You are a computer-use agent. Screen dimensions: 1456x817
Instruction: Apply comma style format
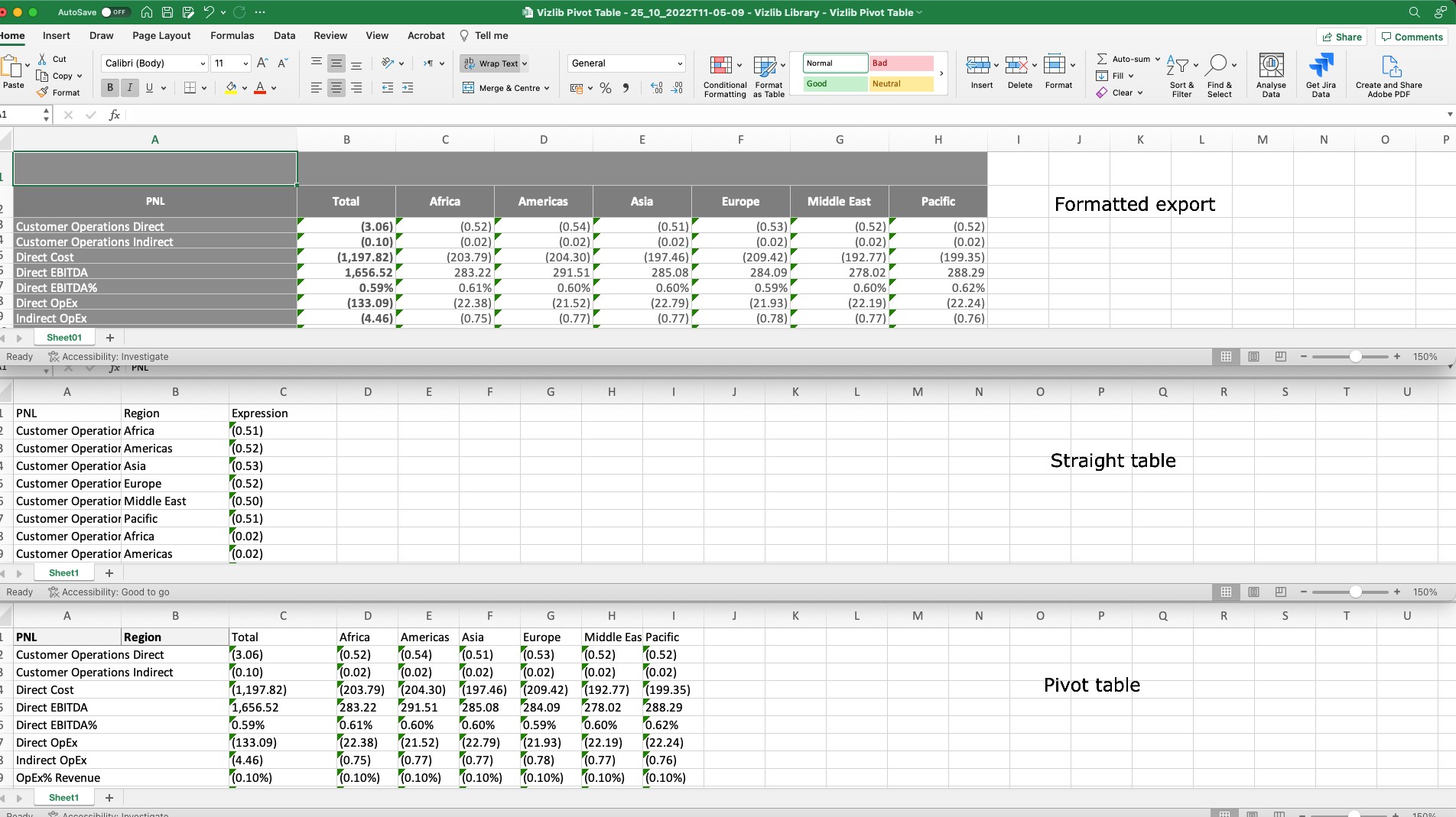pos(626,88)
